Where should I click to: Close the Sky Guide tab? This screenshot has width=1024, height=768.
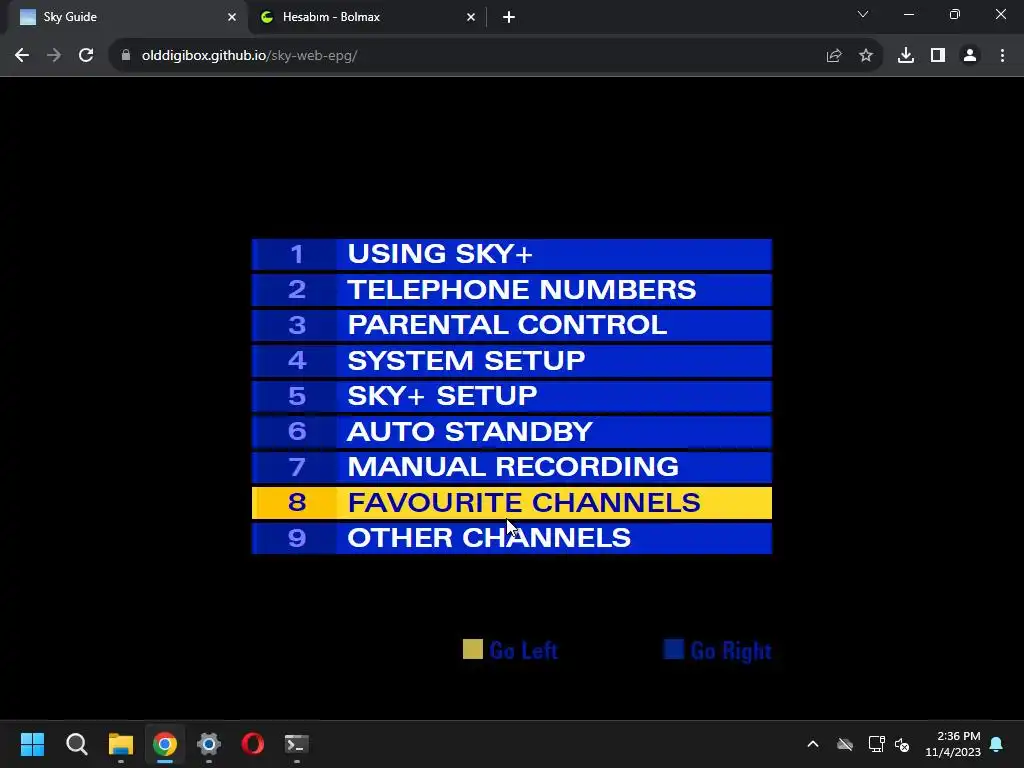[x=232, y=17]
